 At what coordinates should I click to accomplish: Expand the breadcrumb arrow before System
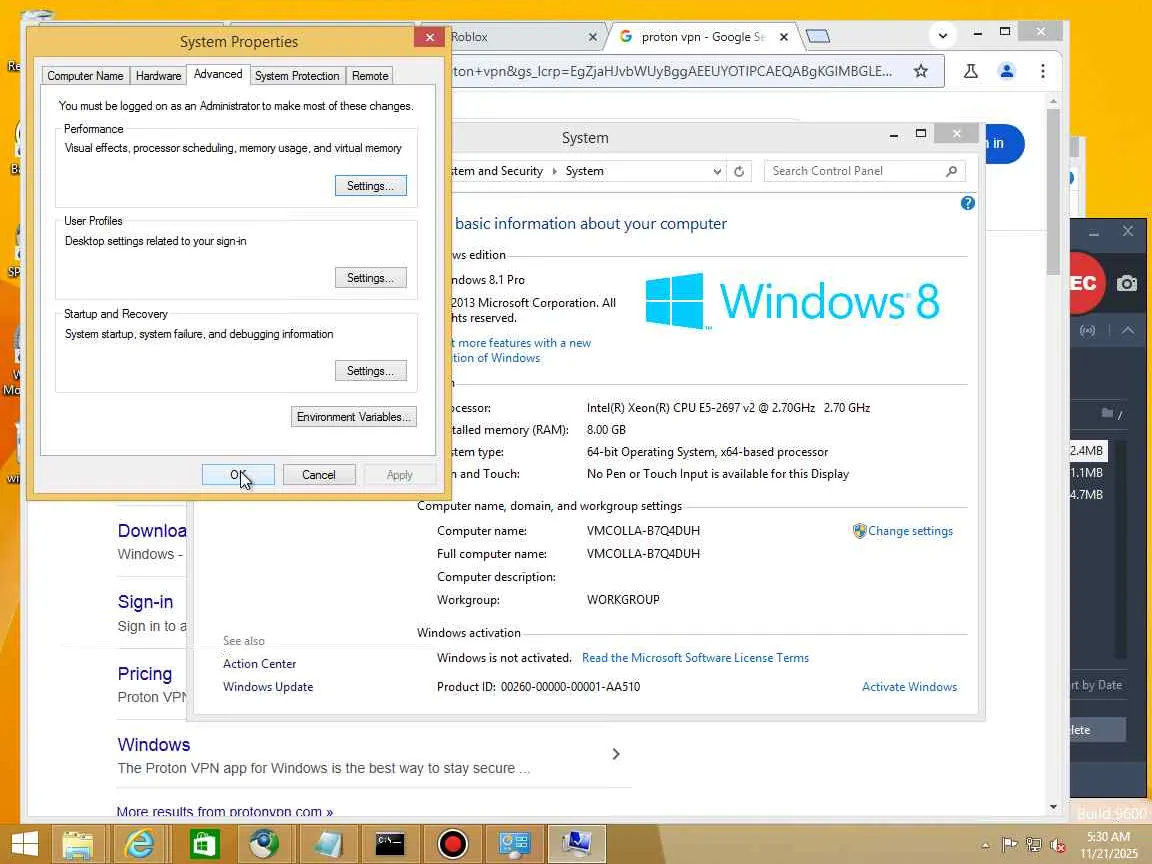pos(554,171)
